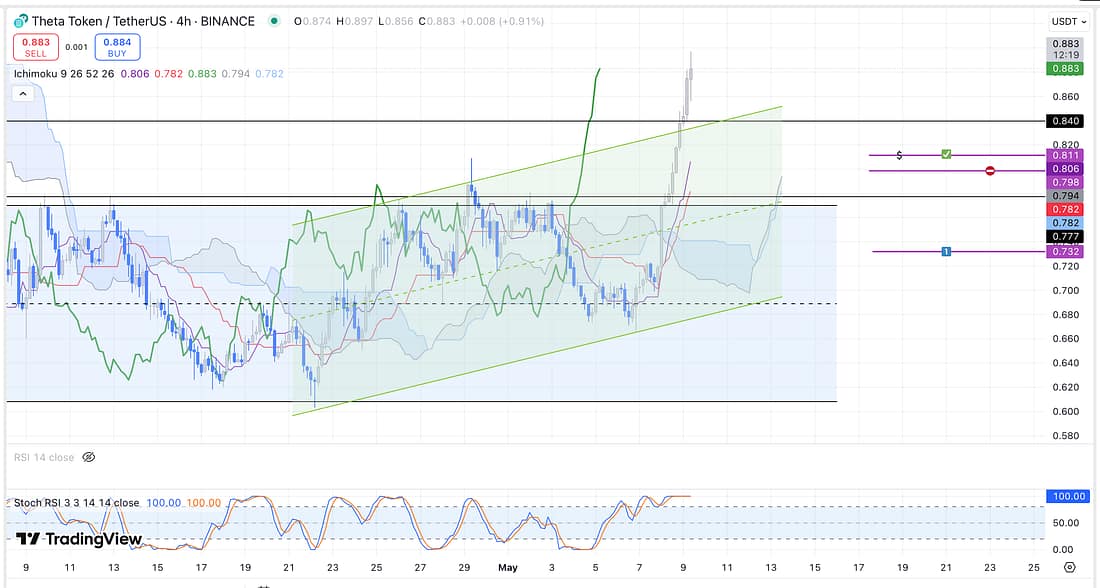
Task: Click the black 0.840 price line label
Action: (x=1065, y=121)
